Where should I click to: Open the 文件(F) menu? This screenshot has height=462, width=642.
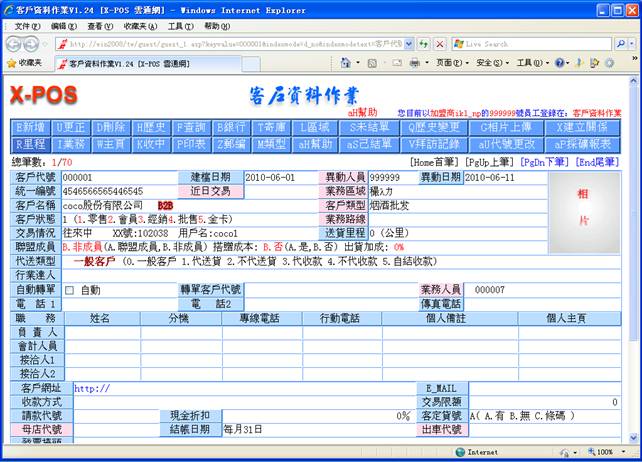pyautogui.click(x=28, y=26)
